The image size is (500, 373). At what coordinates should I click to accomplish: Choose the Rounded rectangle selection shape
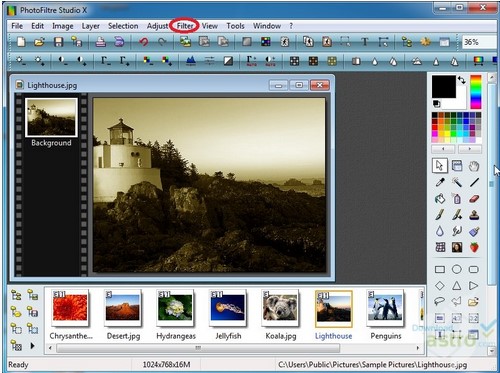click(x=474, y=269)
